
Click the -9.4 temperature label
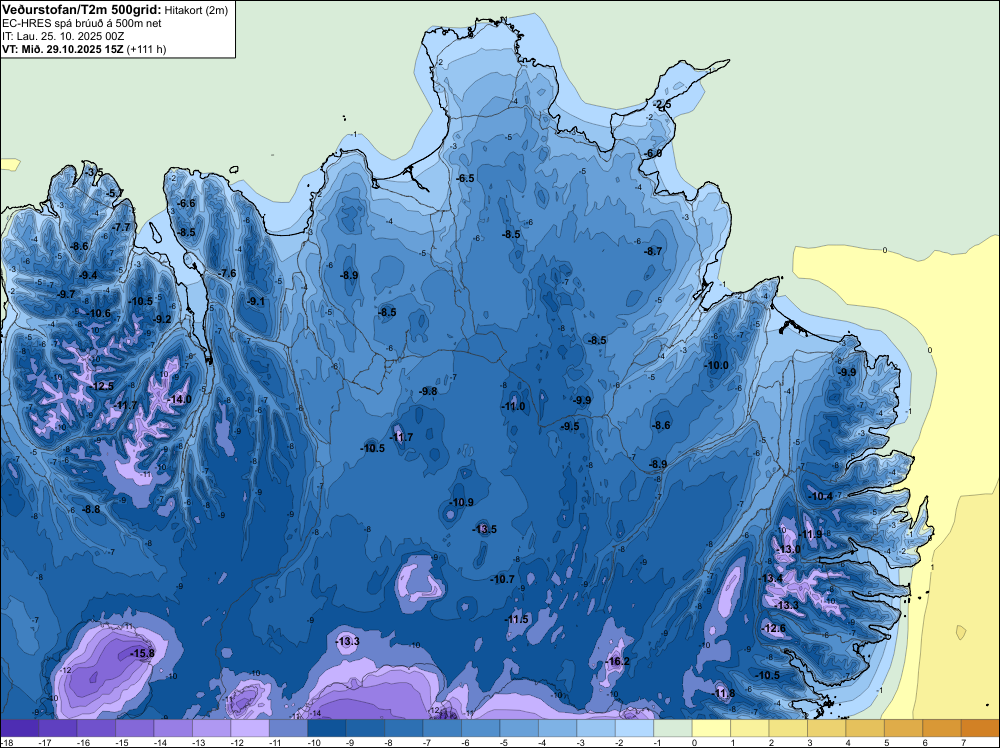[88, 275]
